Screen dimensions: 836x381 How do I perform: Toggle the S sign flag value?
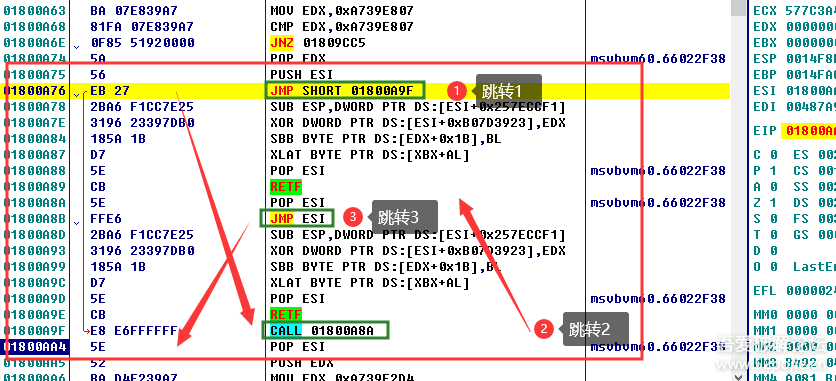(774, 218)
